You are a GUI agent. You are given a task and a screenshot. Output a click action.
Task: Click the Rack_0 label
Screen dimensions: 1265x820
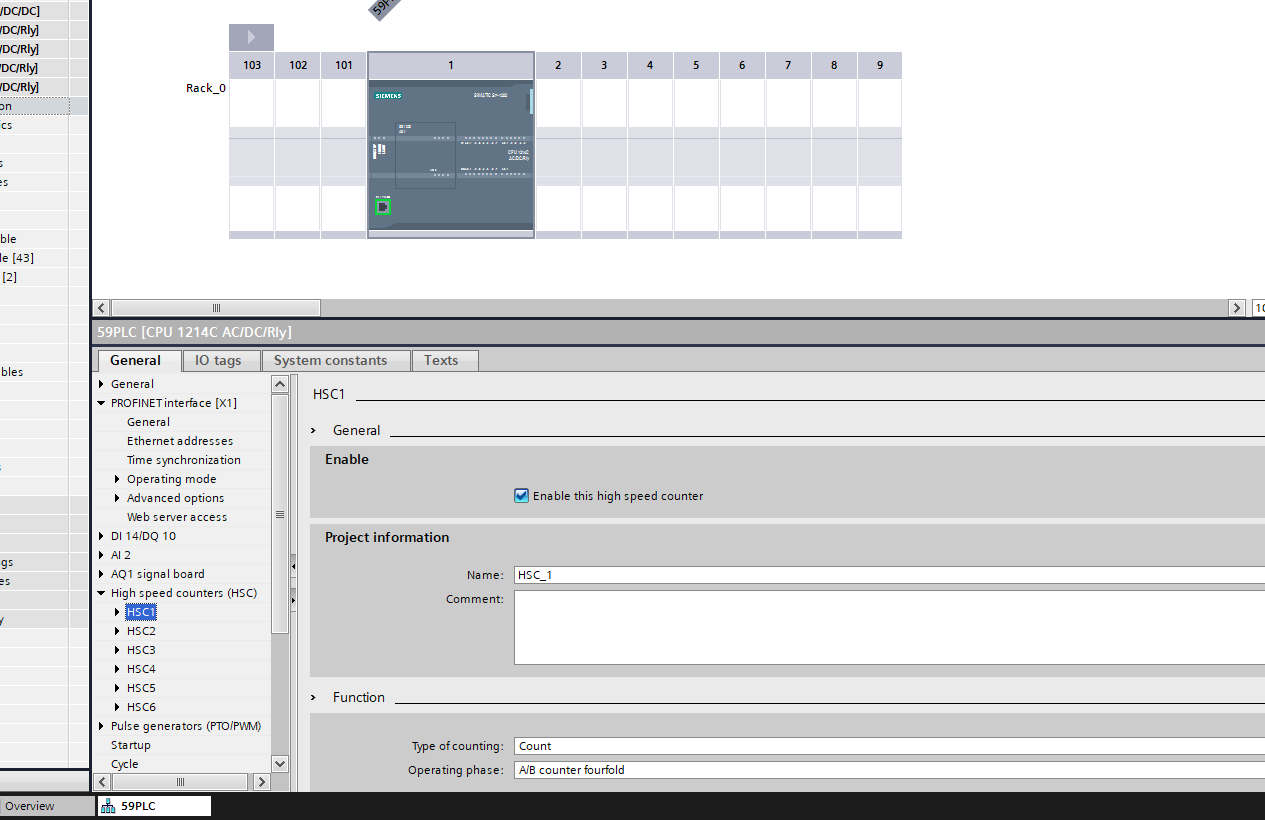point(206,88)
